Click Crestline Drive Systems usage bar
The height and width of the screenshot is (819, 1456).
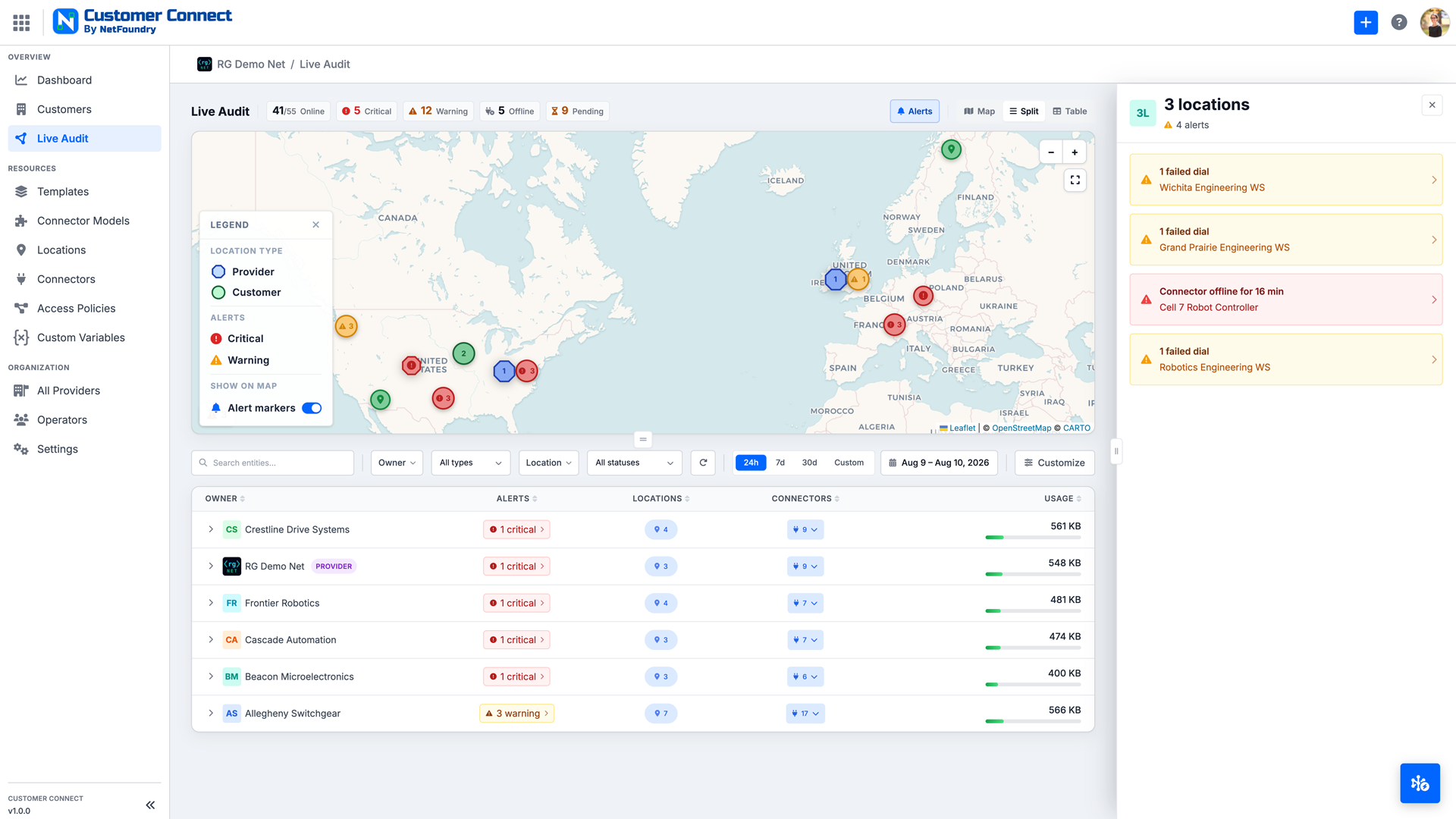[x=1033, y=538]
